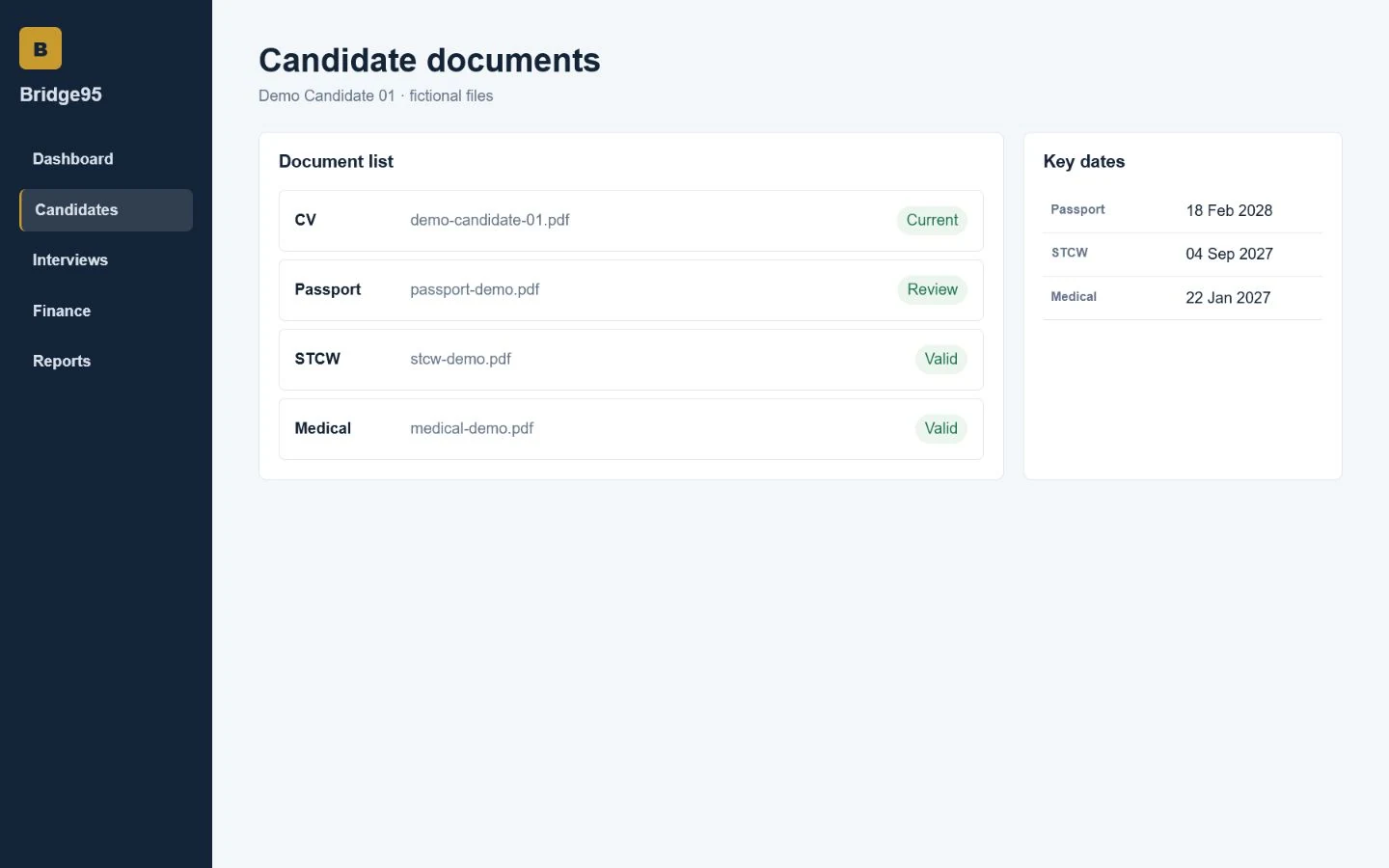Click the Bridge95 brand name

tap(61, 95)
